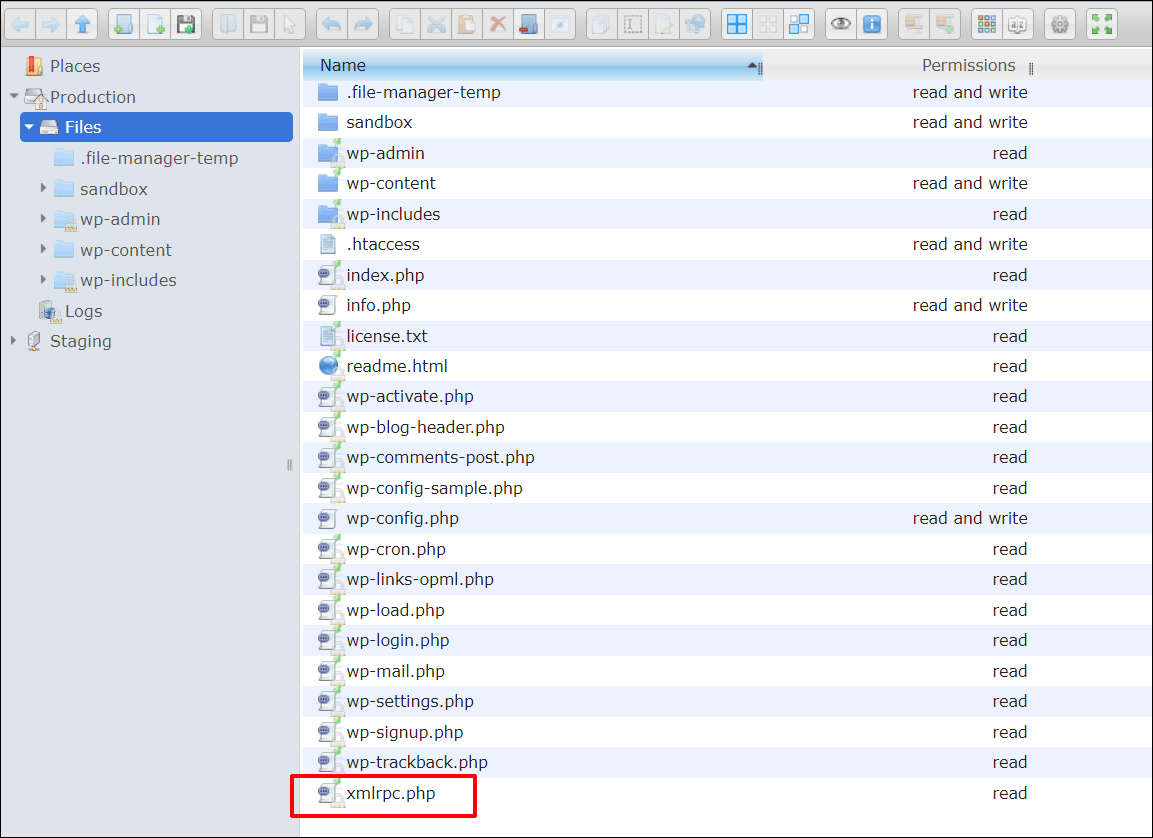Click the empty folder icon

click(529, 25)
